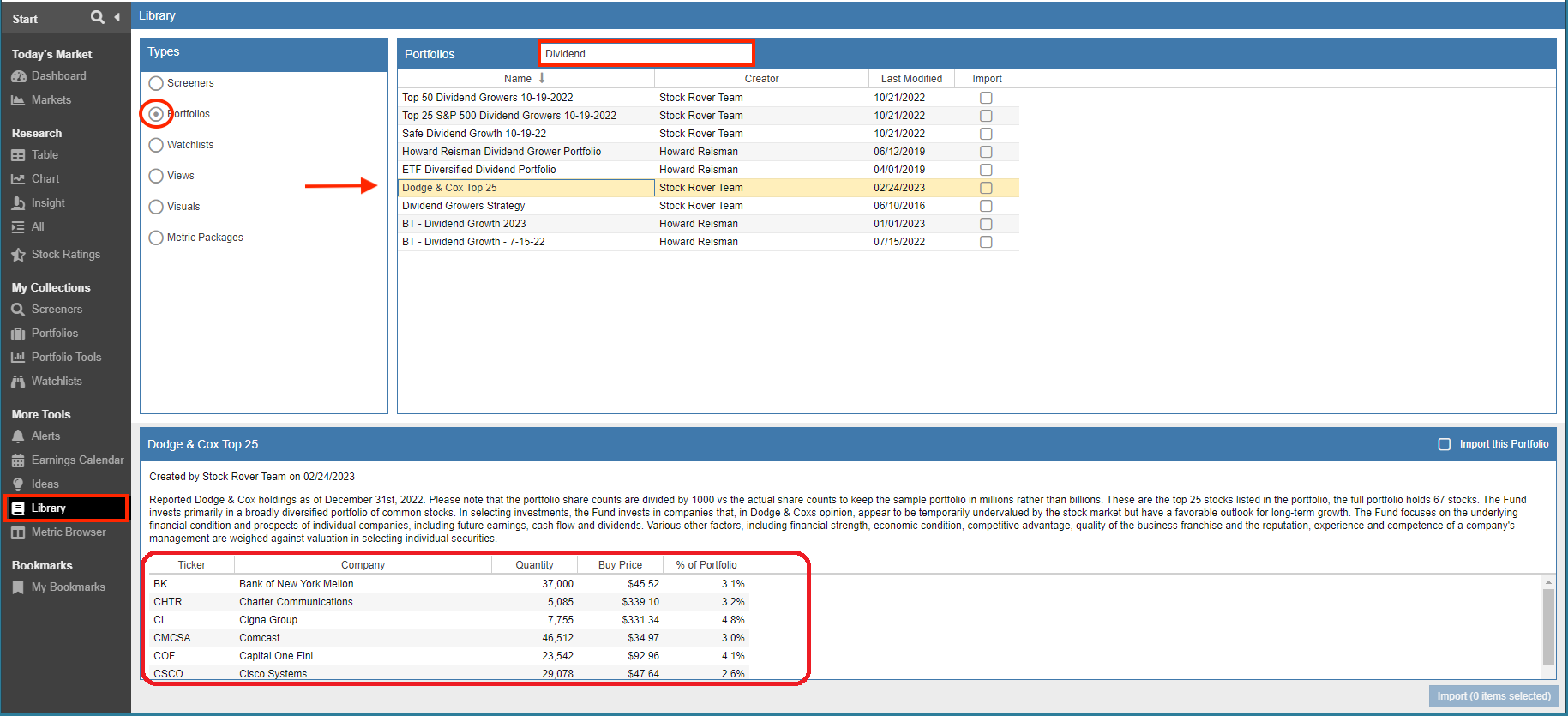Open the Portfolio Tools icon

(18, 358)
